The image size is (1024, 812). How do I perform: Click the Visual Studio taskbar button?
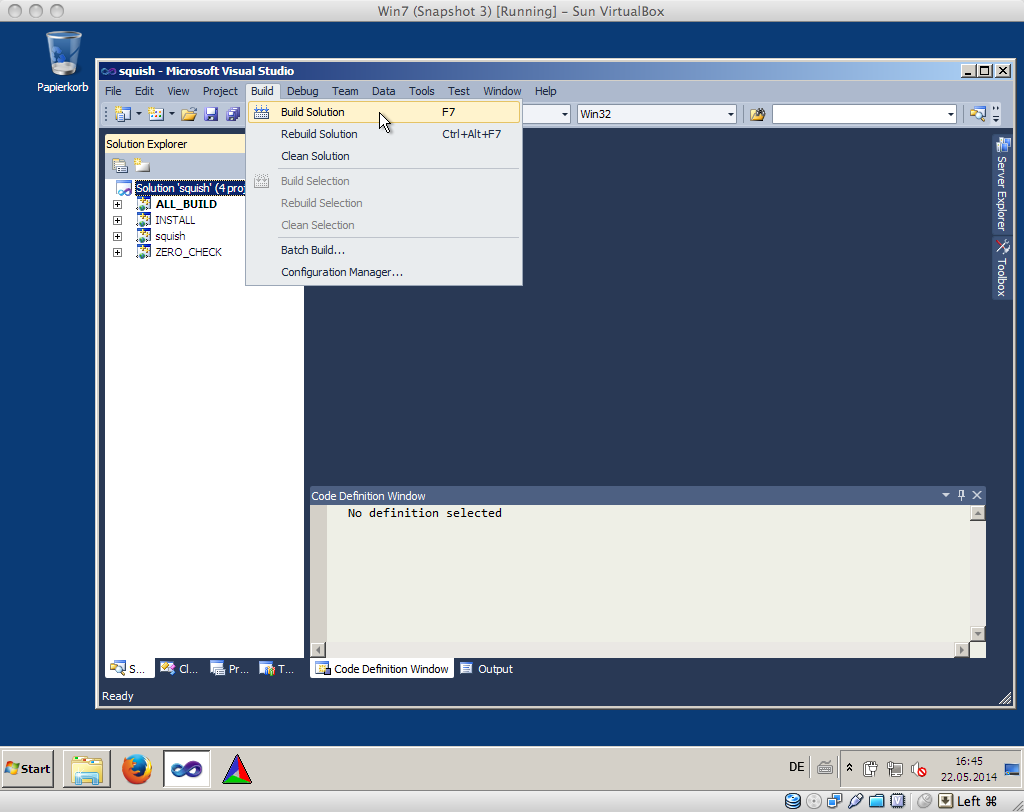pyautogui.click(x=187, y=769)
